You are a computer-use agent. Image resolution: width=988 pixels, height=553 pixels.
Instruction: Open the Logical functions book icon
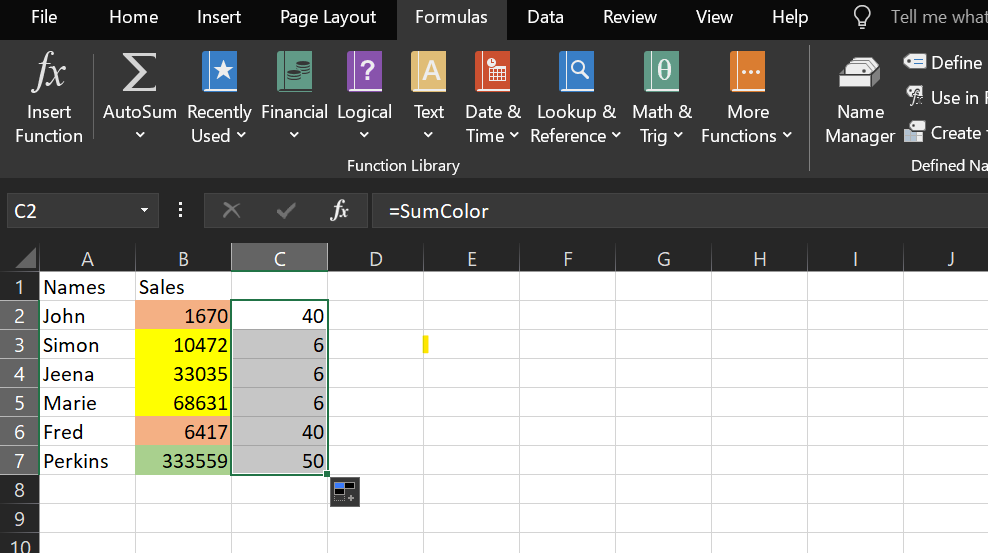coord(364,71)
